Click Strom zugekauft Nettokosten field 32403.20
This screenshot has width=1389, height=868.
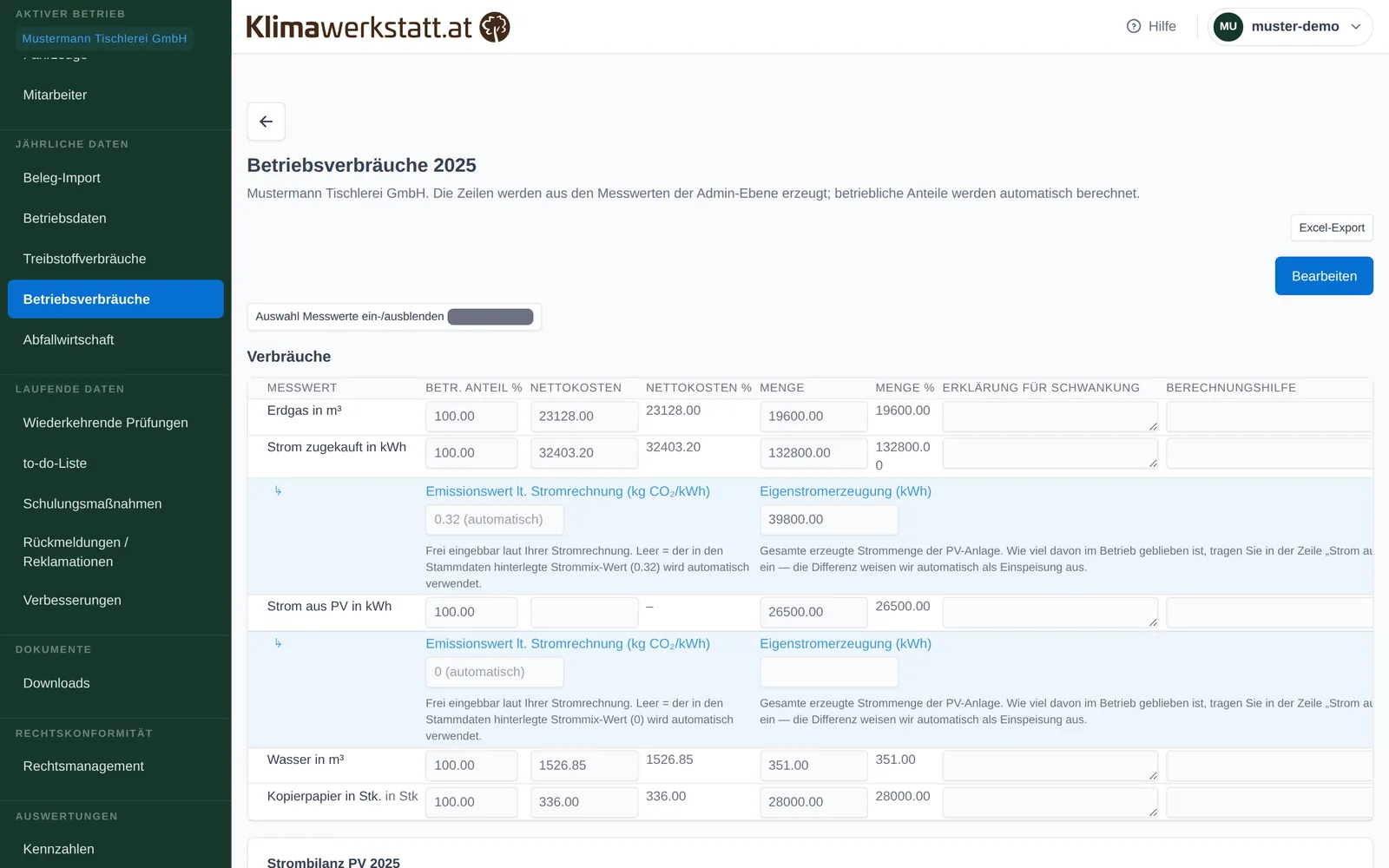[x=584, y=453]
